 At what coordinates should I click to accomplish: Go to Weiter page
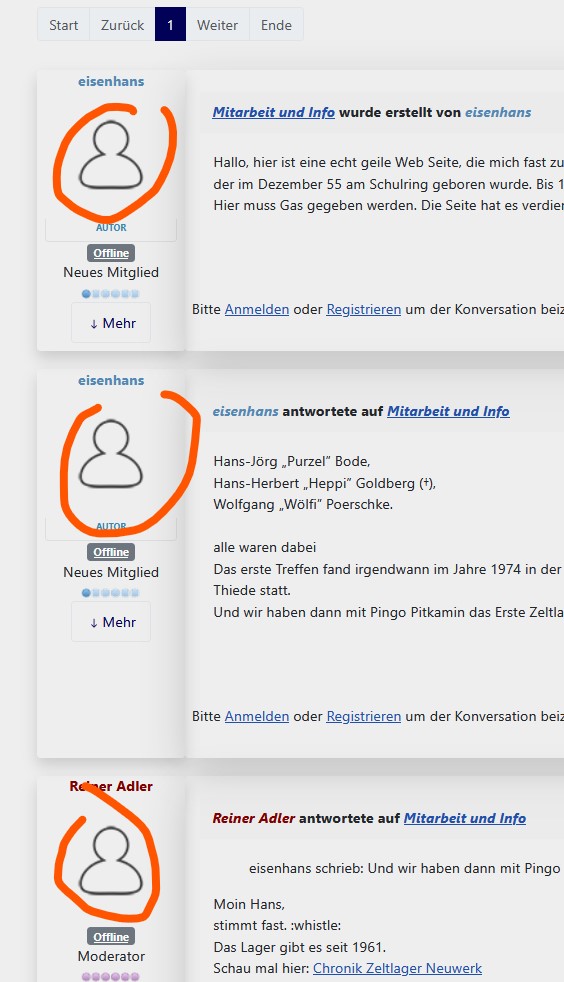217,25
